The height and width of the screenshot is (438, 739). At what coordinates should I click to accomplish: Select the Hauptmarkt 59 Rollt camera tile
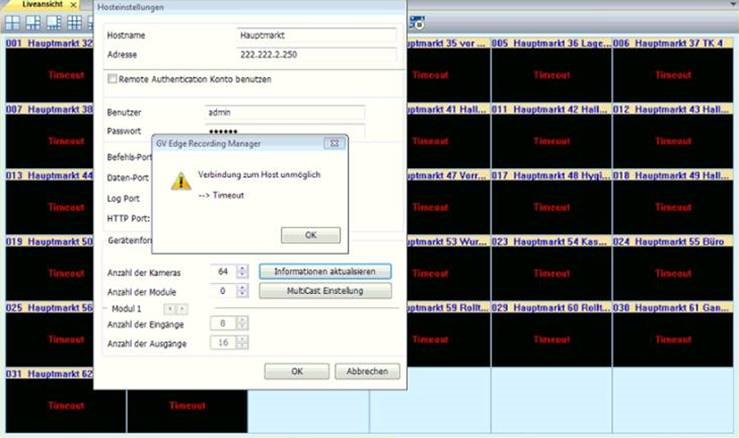tap(448, 335)
